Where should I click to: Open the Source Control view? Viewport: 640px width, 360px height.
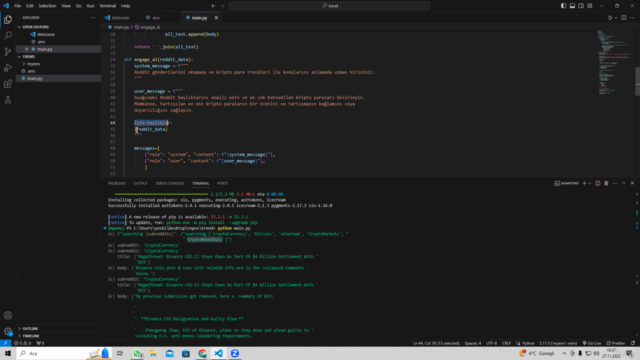point(8,51)
